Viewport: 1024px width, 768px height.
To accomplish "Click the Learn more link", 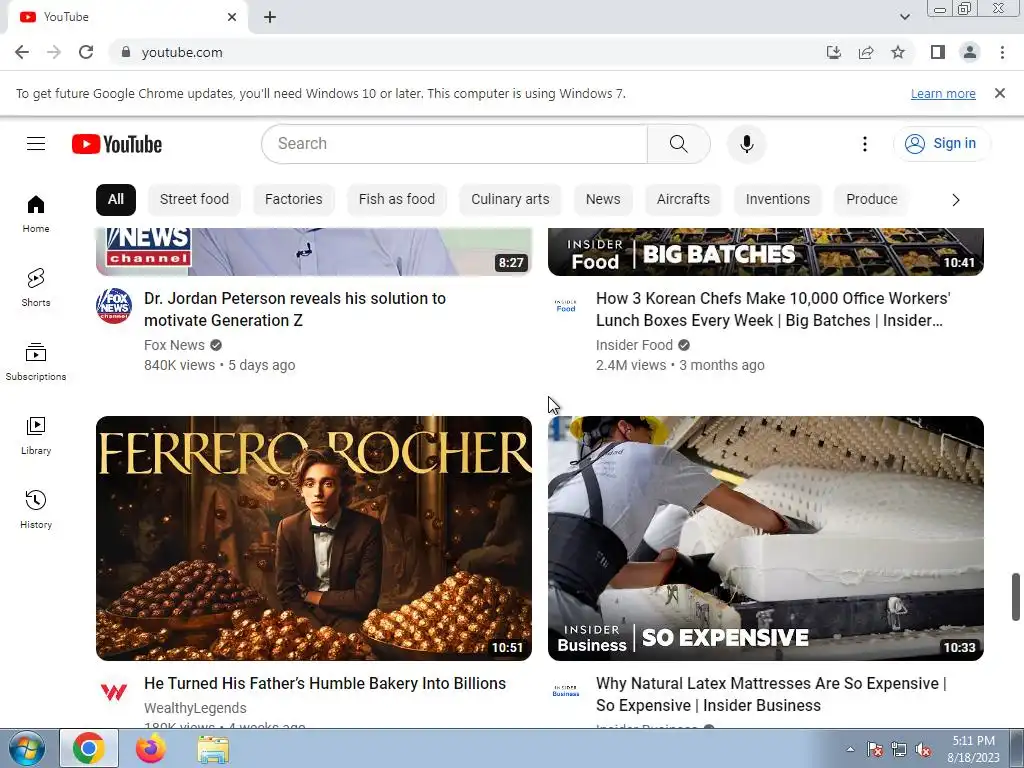I will click(943, 93).
